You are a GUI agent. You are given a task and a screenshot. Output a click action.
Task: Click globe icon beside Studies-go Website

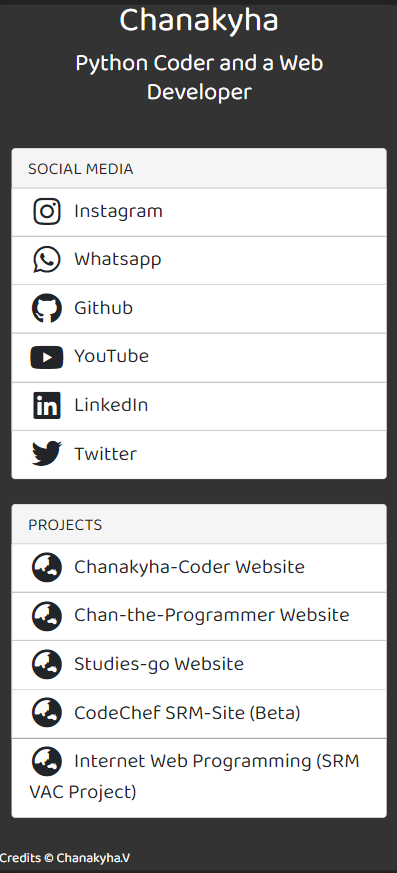[x=47, y=664]
